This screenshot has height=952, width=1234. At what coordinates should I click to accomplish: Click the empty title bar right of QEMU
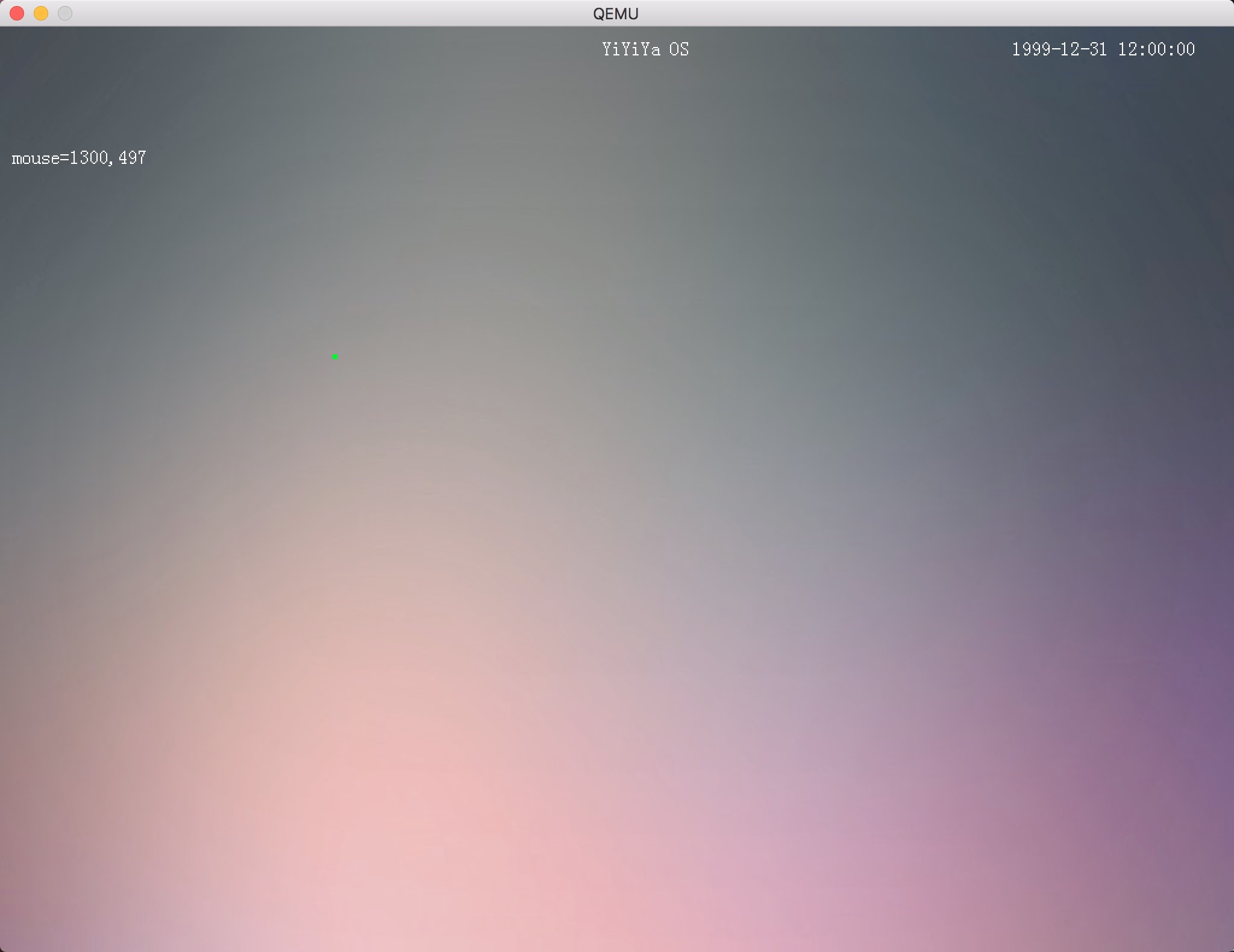click(904, 13)
